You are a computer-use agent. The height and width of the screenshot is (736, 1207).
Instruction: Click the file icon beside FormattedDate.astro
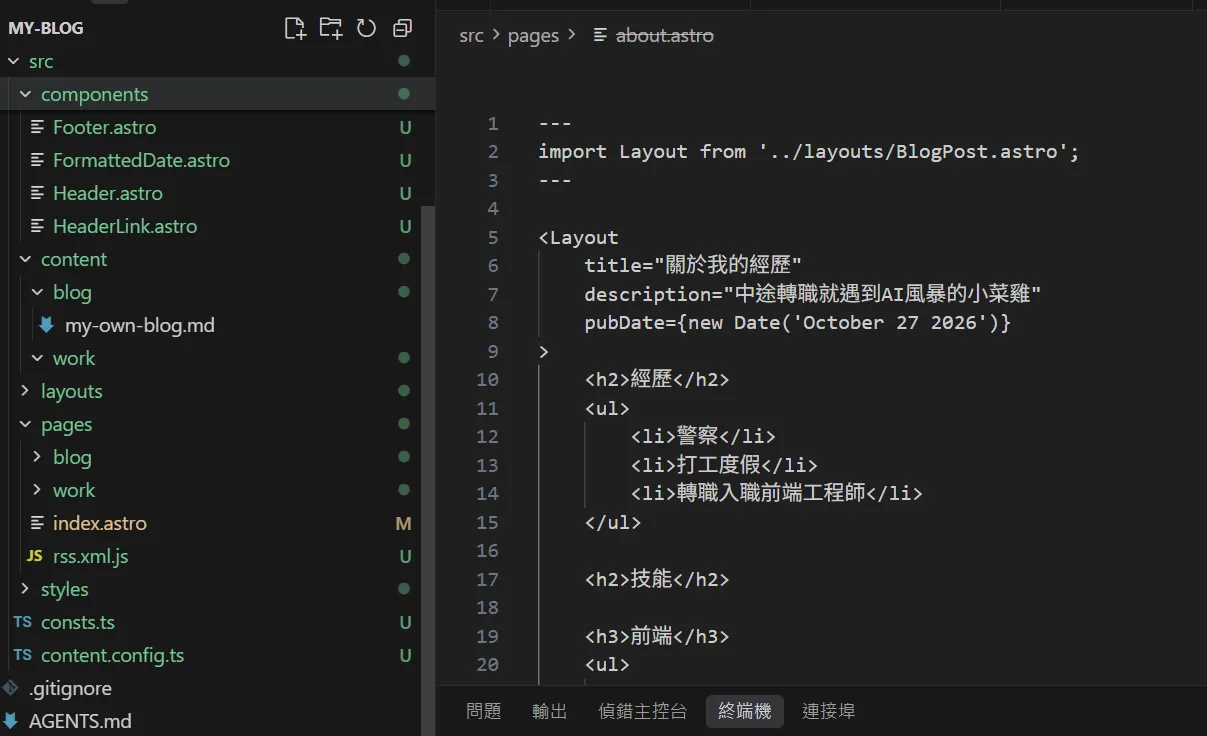(x=37, y=160)
